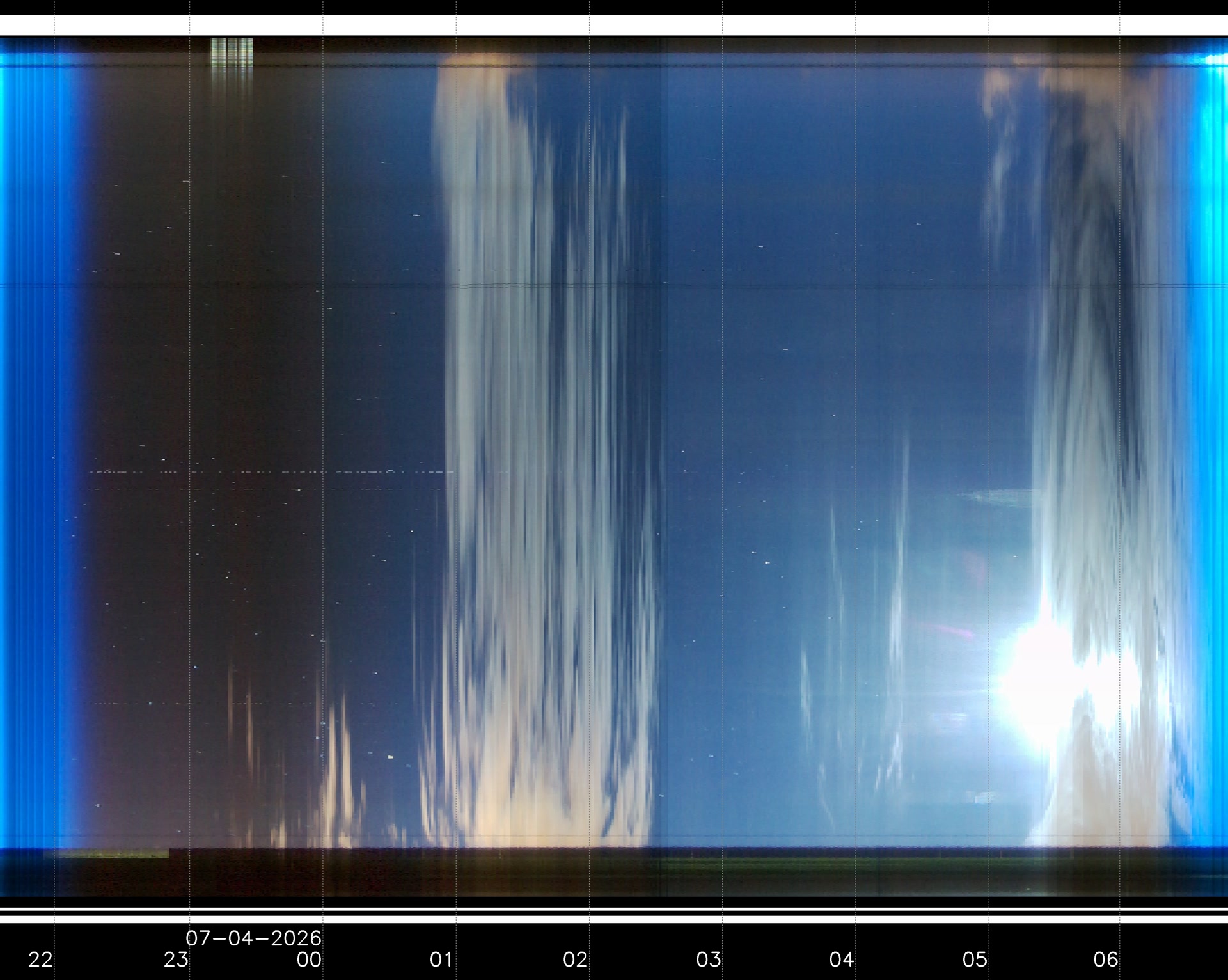Click the thin cloud wisps near 04h

(857, 640)
